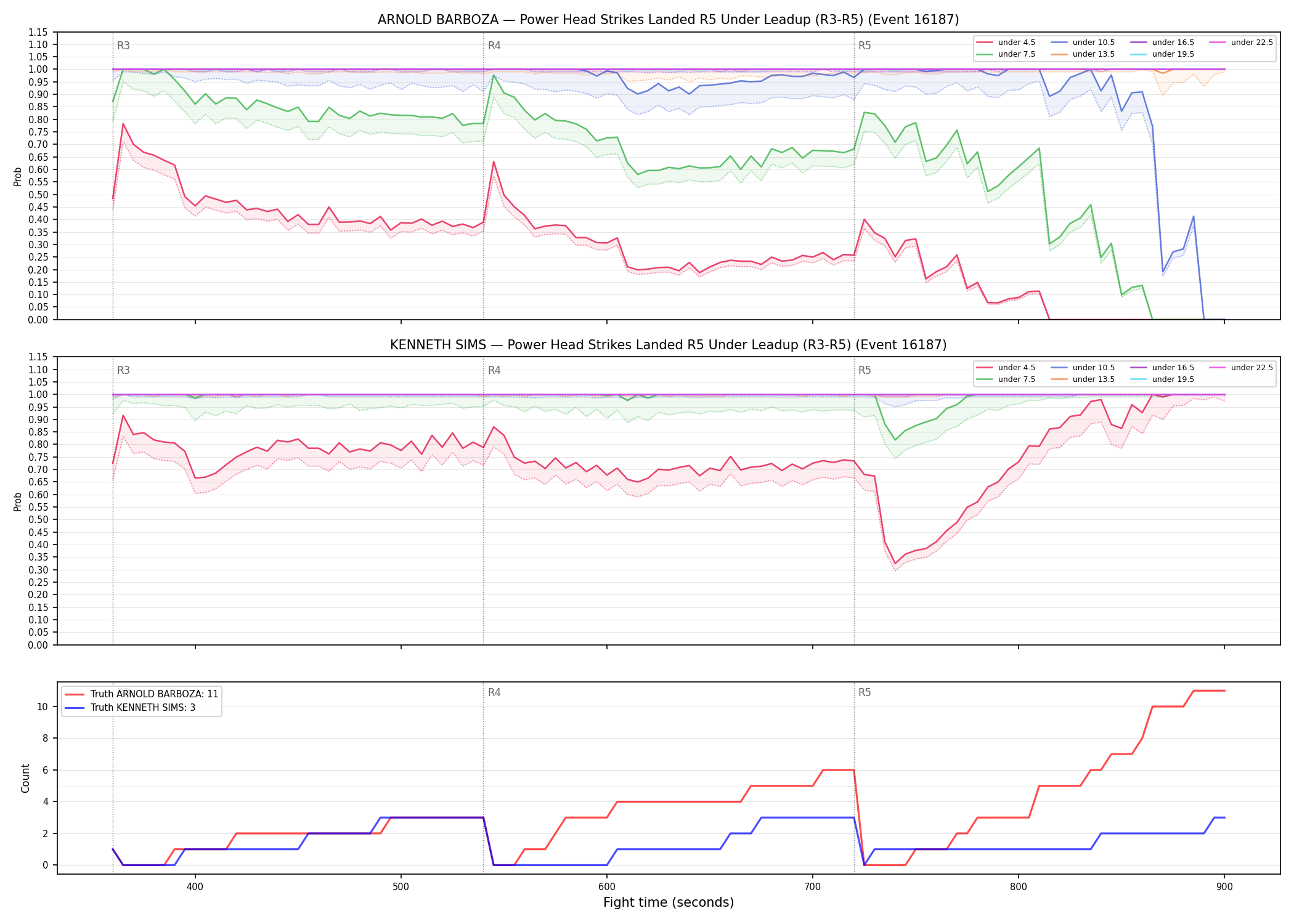Click red 'under 4.5' line swatch in Sims legend
The image size is (1294, 924).
(x=985, y=368)
